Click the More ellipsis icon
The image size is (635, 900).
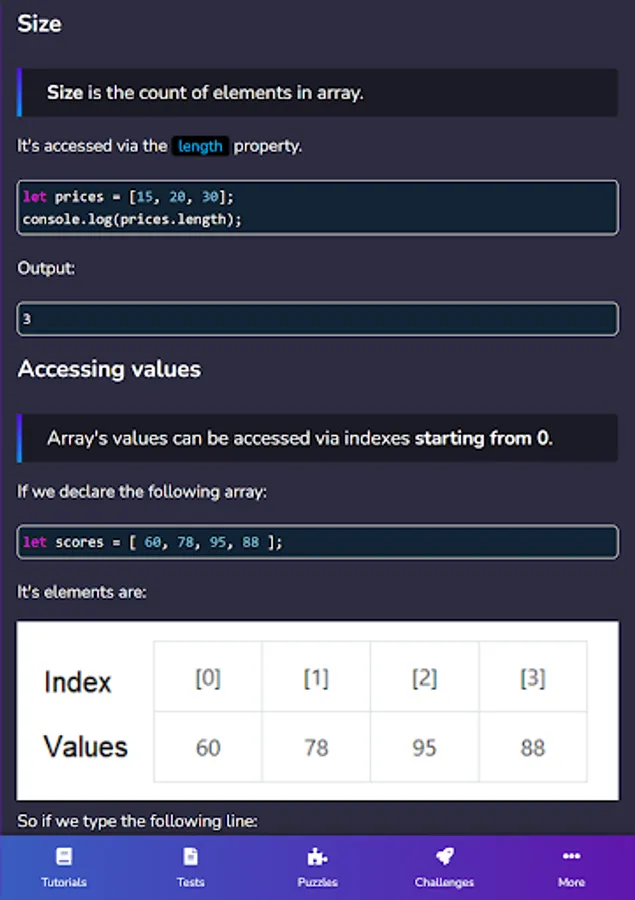[x=571, y=857]
